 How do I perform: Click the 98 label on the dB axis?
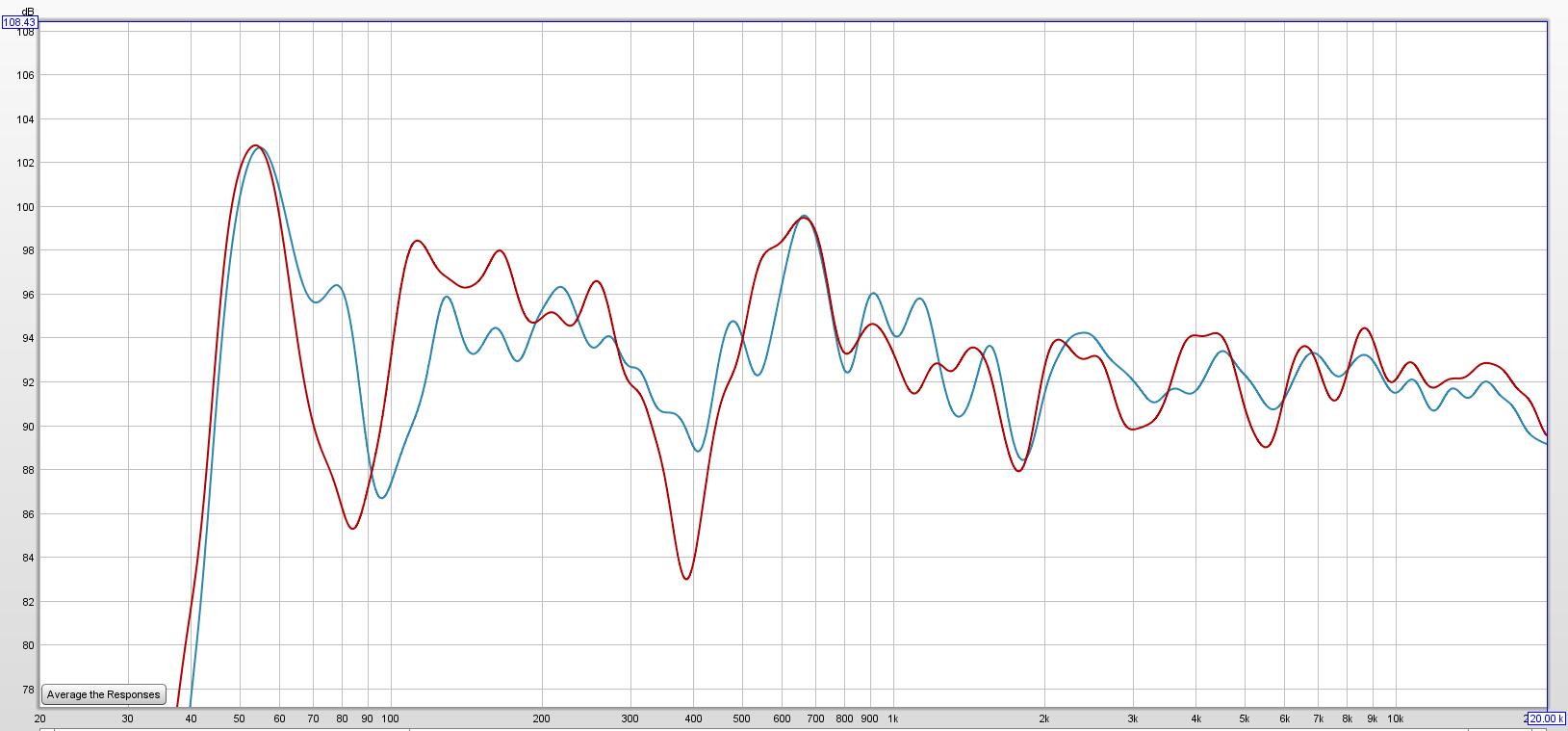[x=29, y=250]
